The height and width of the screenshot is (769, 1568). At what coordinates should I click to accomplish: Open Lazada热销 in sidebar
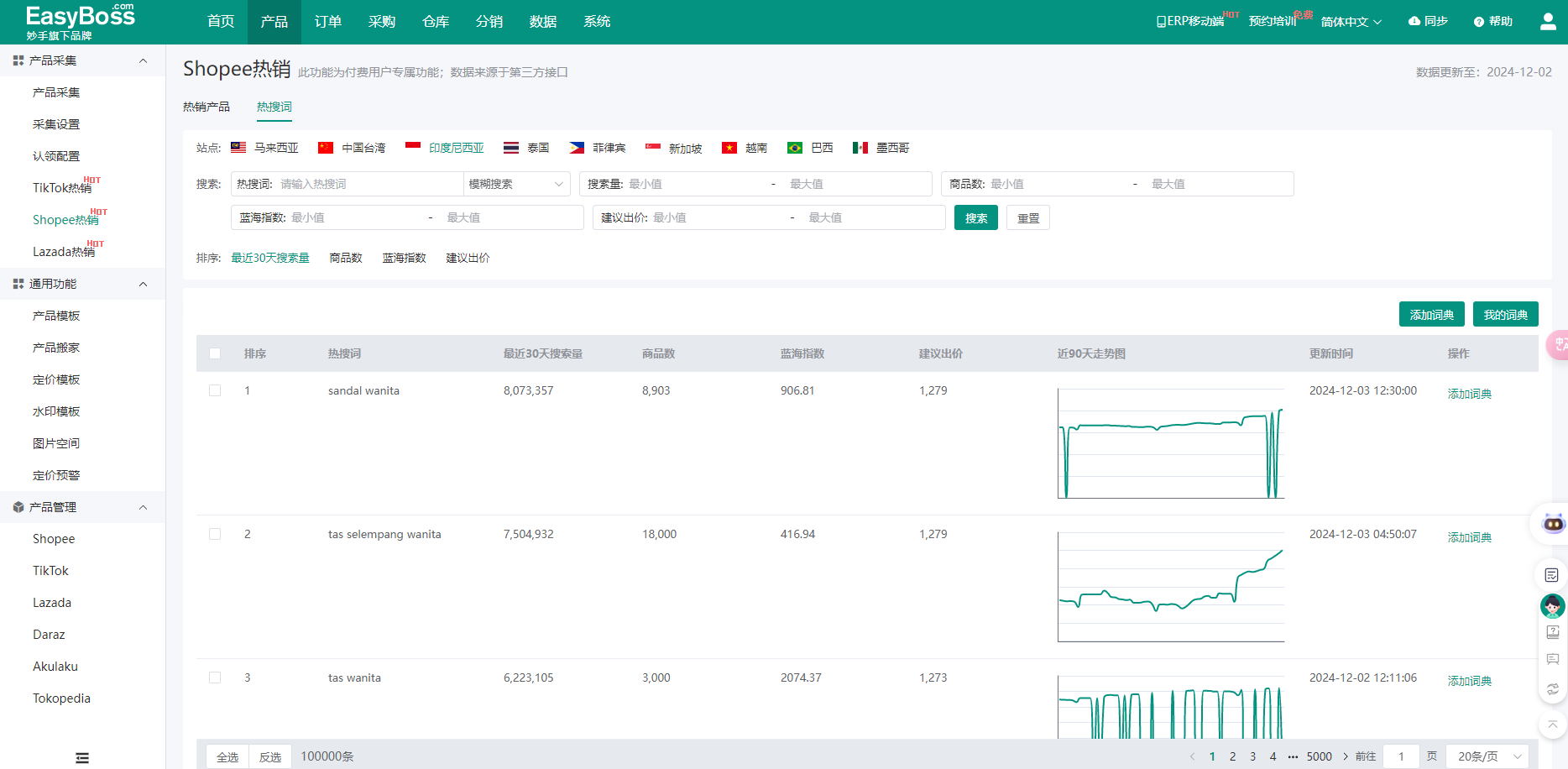pyautogui.click(x=64, y=251)
